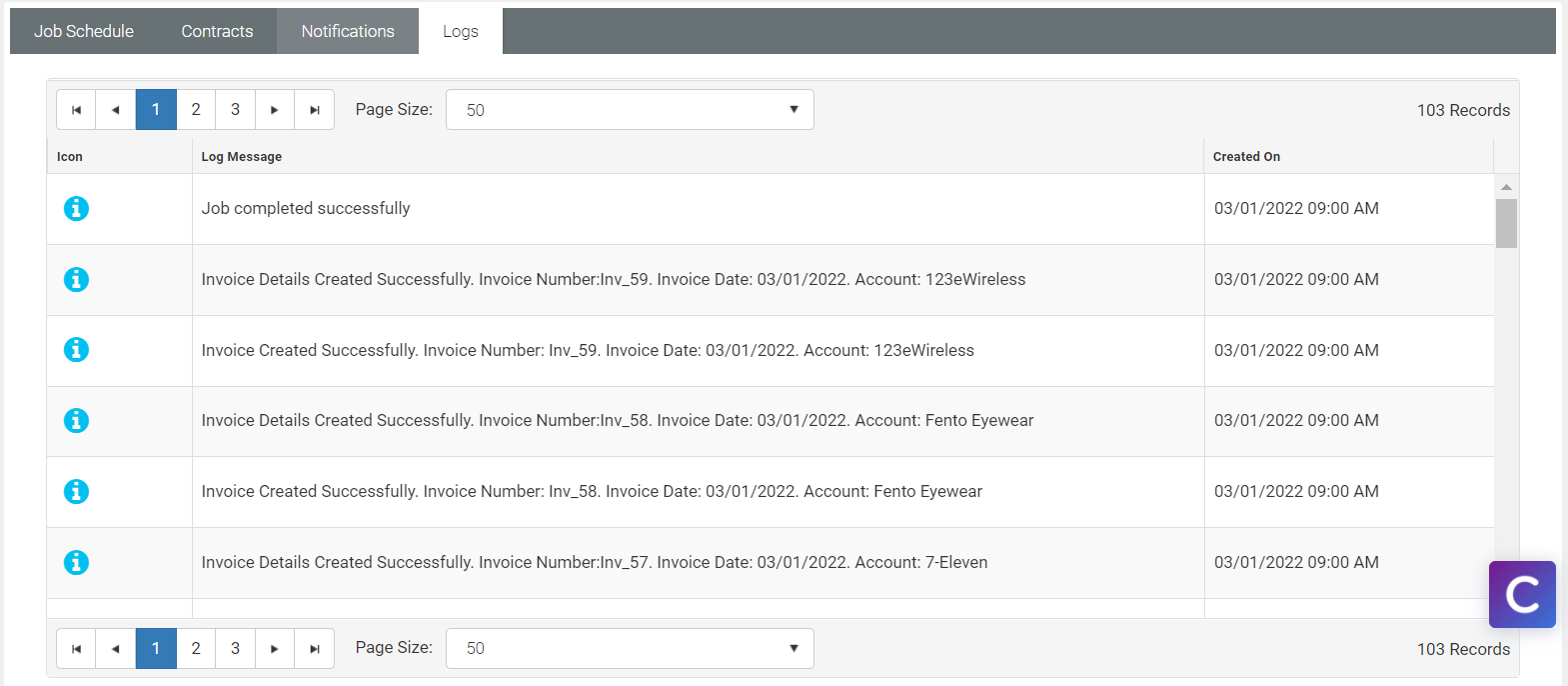Click the scrollbar up arrow in grid

pyautogui.click(x=1506, y=187)
